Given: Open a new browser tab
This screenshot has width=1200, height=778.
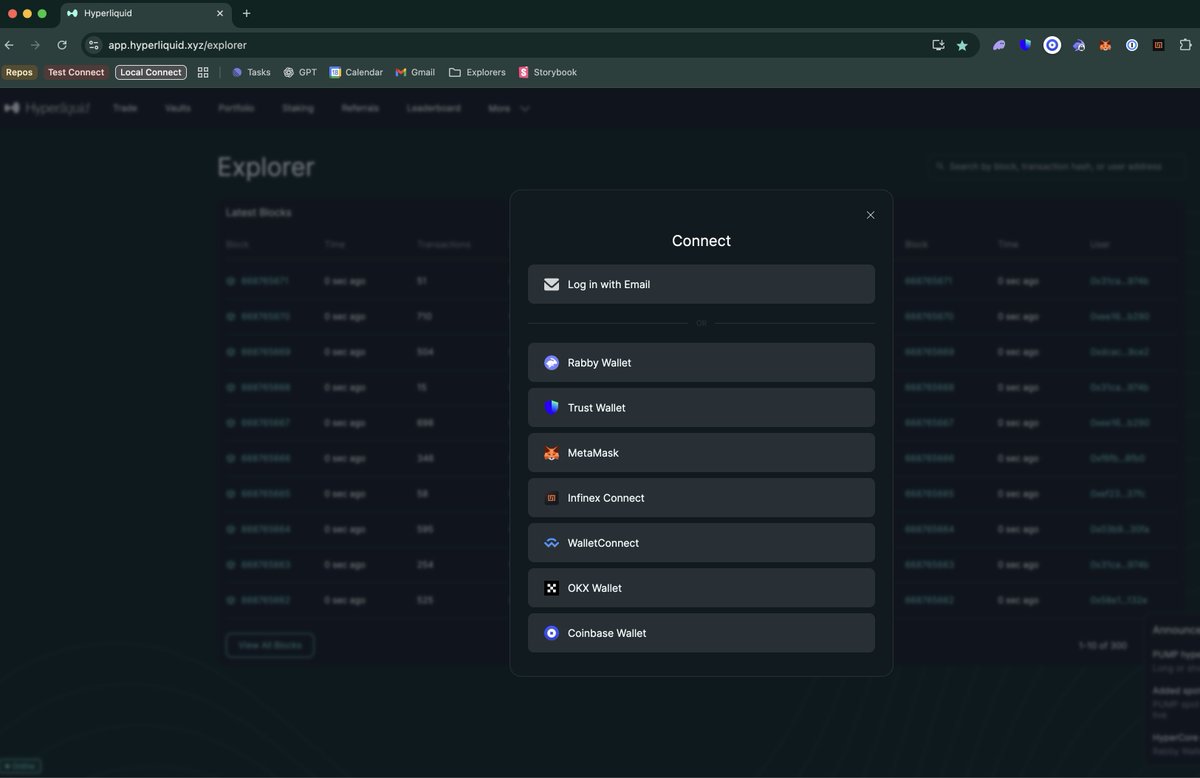Looking at the screenshot, I should tap(247, 13).
